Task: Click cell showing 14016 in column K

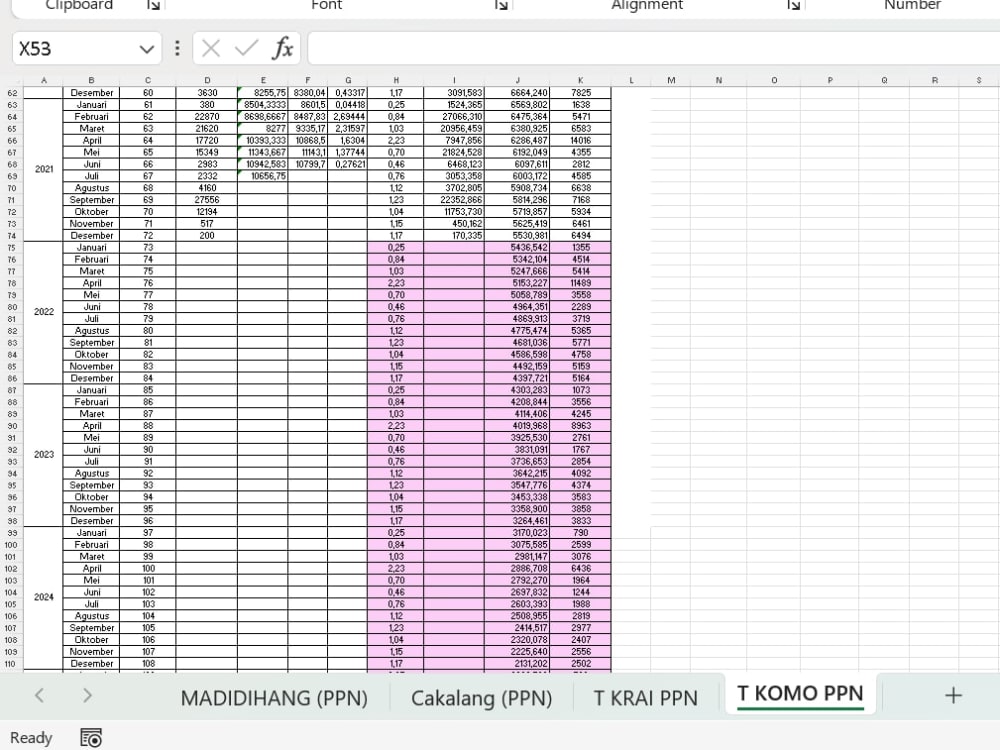Action: pos(580,141)
